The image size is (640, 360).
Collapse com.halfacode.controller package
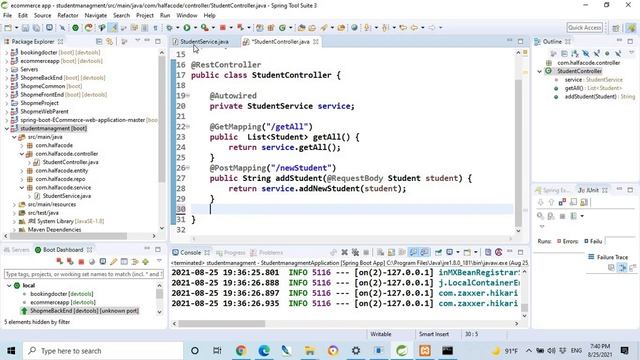coord(22,154)
